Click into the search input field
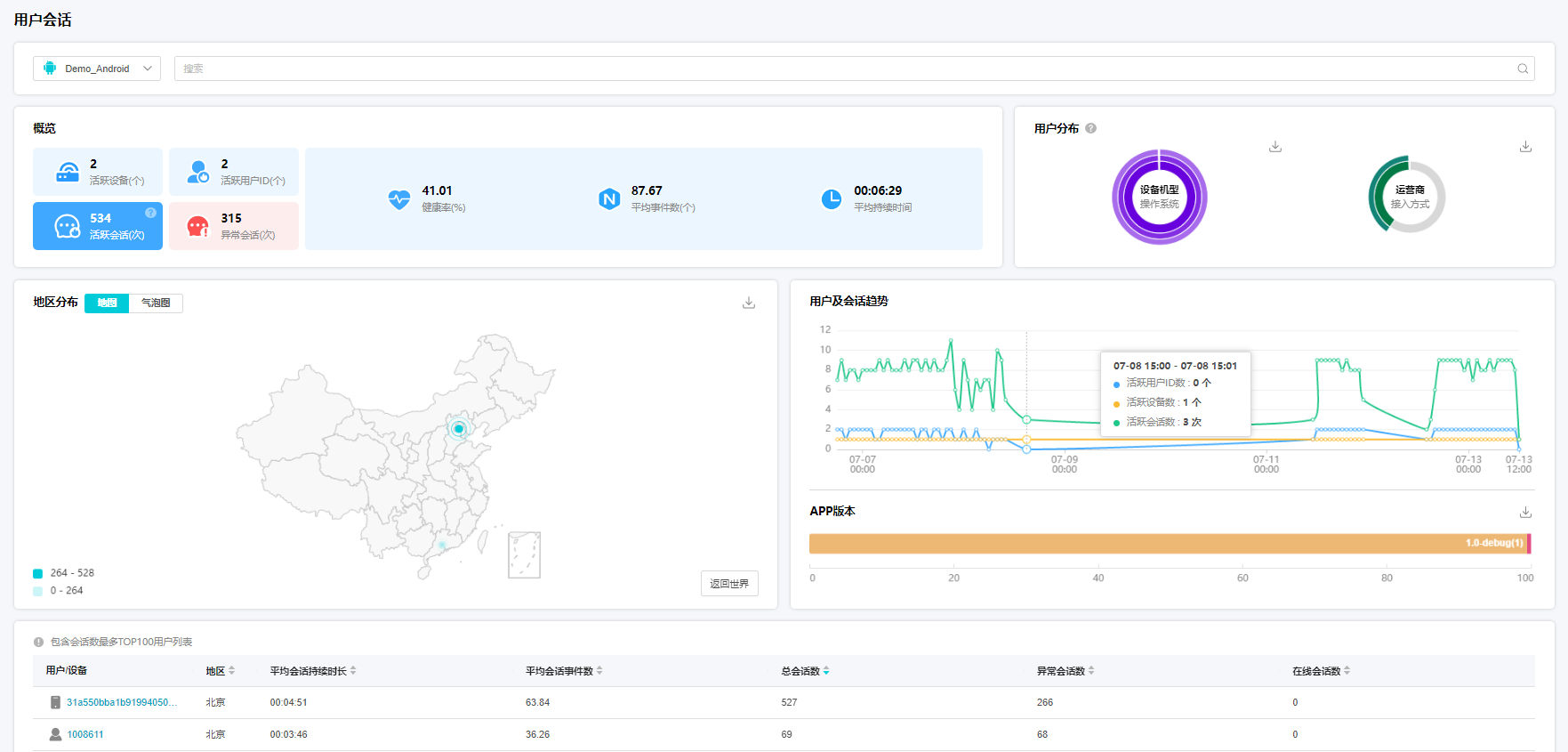The width and height of the screenshot is (1568, 752). [x=845, y=69]
